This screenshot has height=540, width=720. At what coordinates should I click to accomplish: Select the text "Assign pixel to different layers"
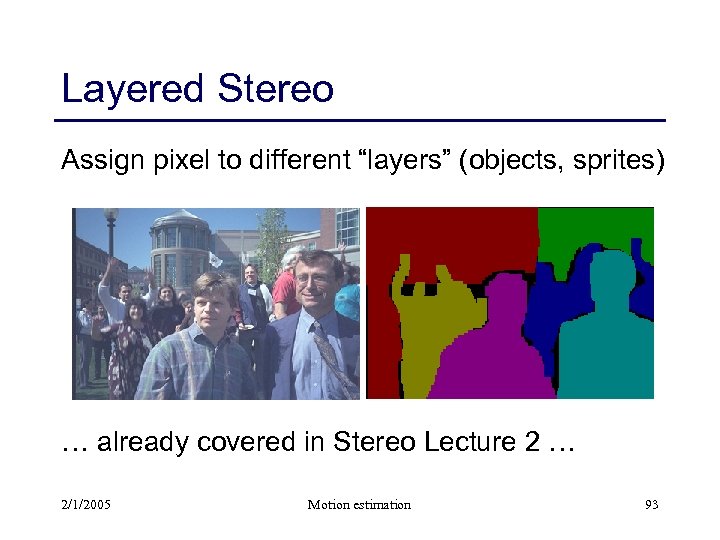point(256,160)
